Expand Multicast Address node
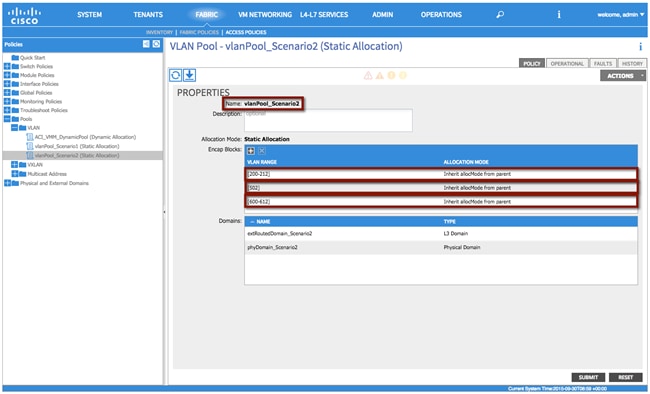 coord(15,174)
